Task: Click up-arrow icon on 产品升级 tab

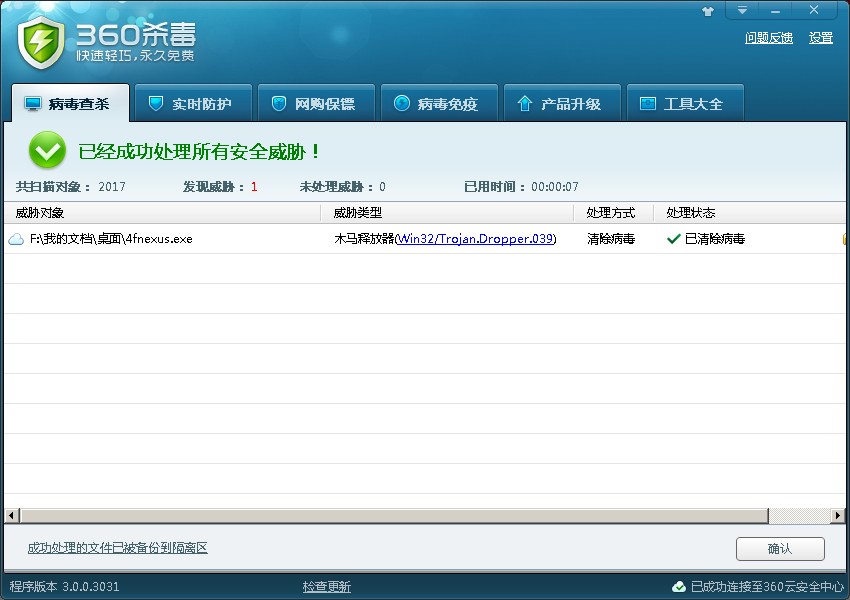Action: point(524,103)
